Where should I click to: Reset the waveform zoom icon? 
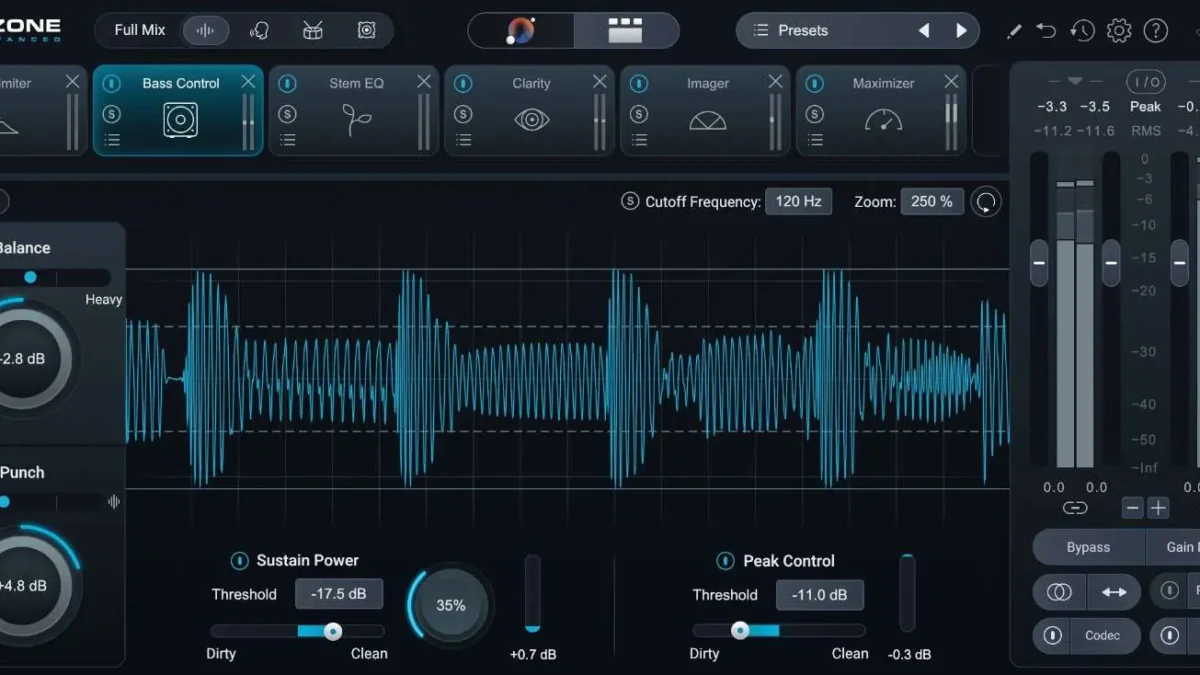pyautogui.click(x=986, y=202)
